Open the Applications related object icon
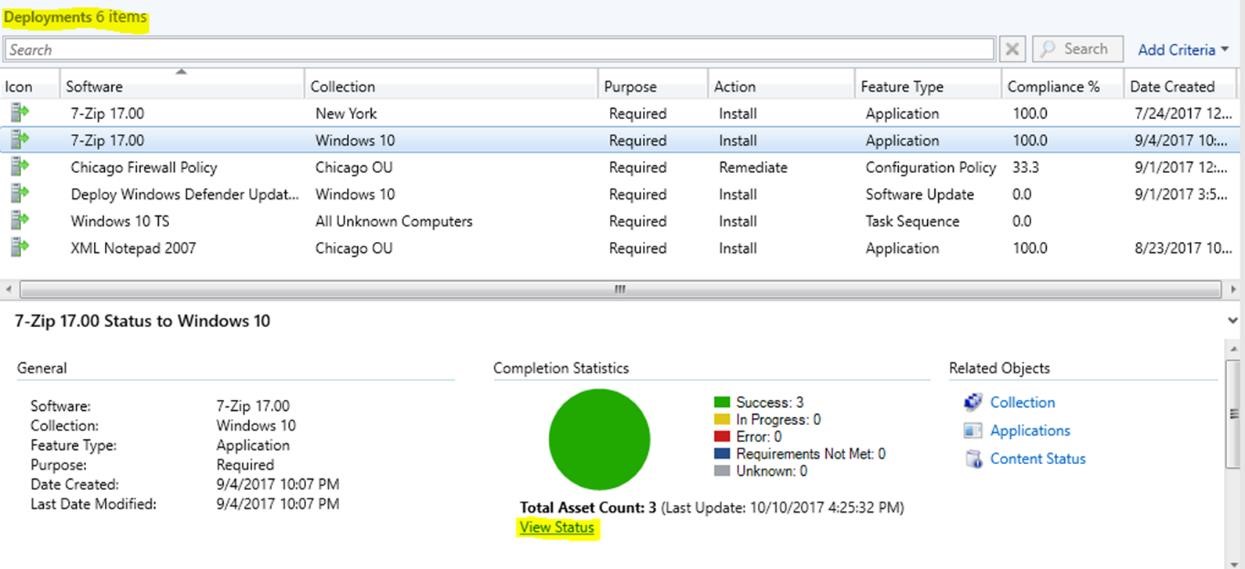The image size is (1245, 569). point(973,431)
